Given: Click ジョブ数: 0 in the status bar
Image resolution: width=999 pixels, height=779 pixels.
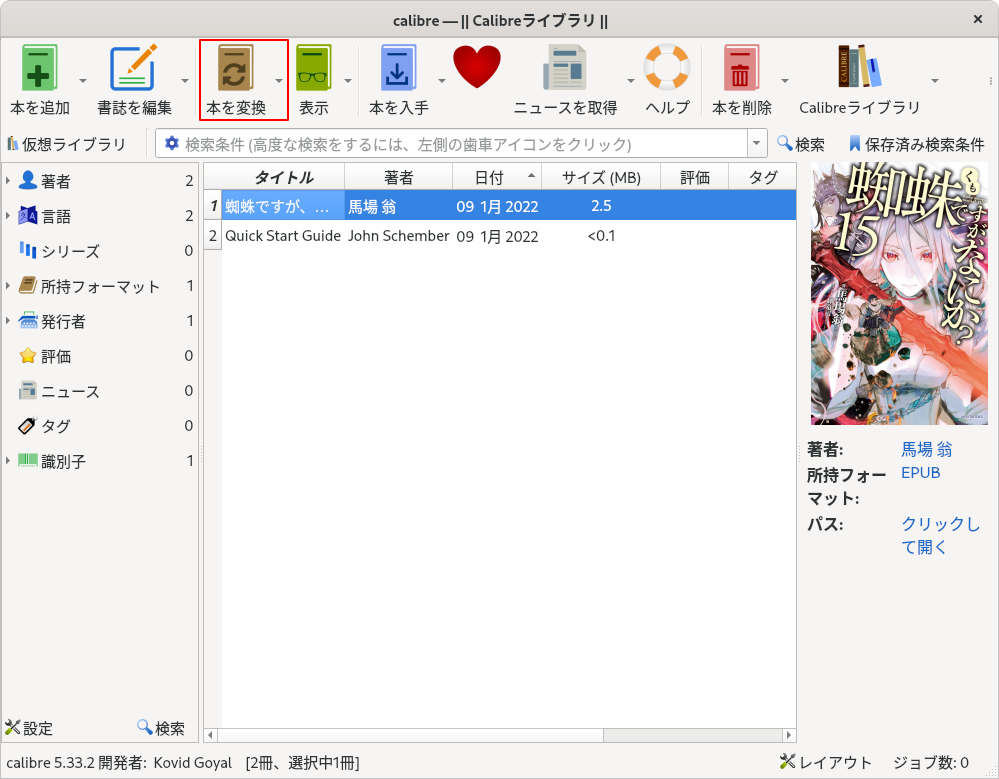Looking at the screenshot, I should pyautogui.click(x=931, y=762).
